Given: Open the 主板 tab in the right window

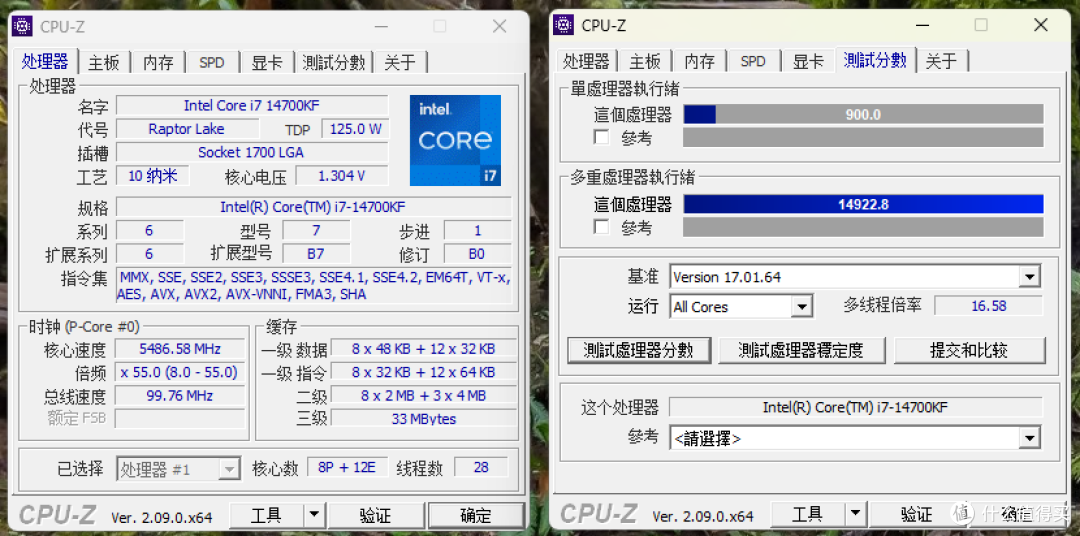Looking at the screenshot, I should click(x=645, y=61).
